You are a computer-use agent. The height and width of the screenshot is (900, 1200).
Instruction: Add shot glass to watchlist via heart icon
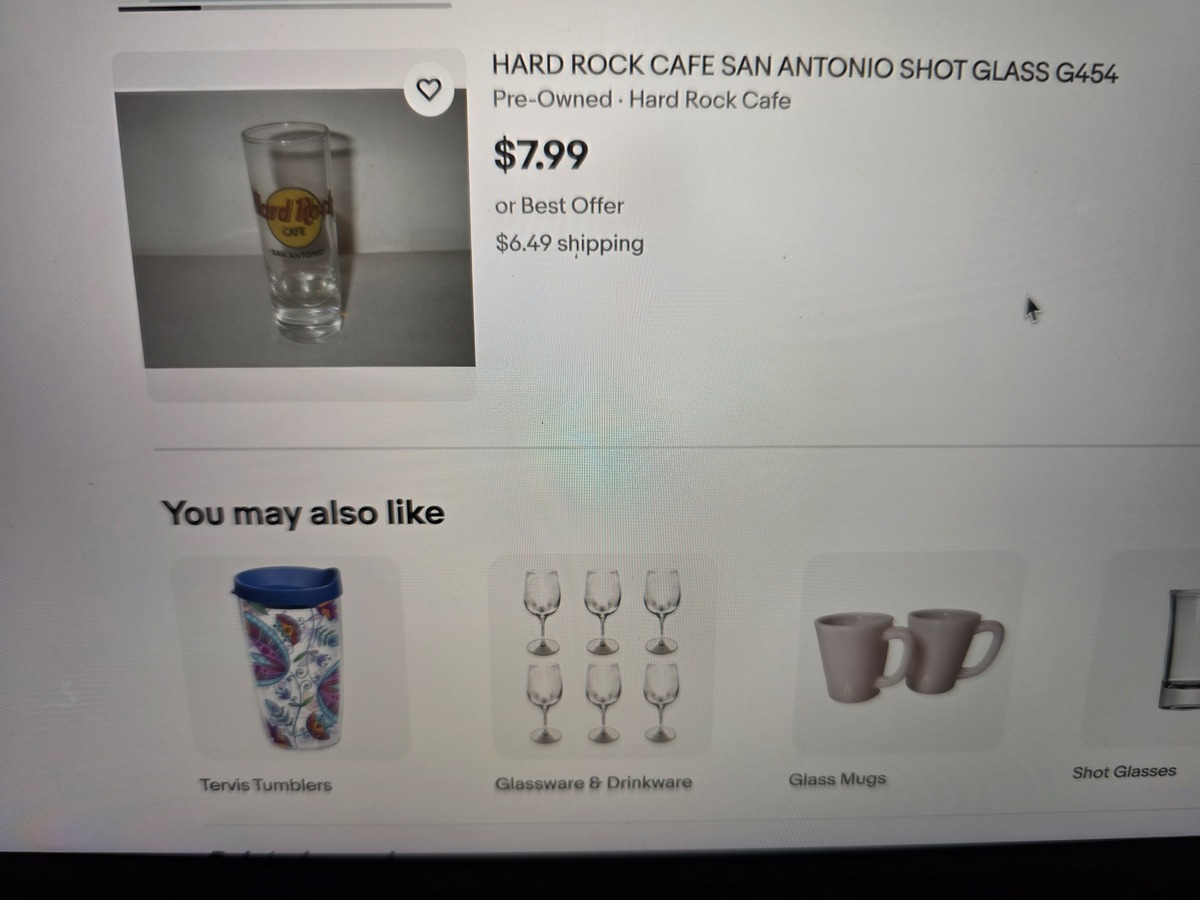coord(429,90)
